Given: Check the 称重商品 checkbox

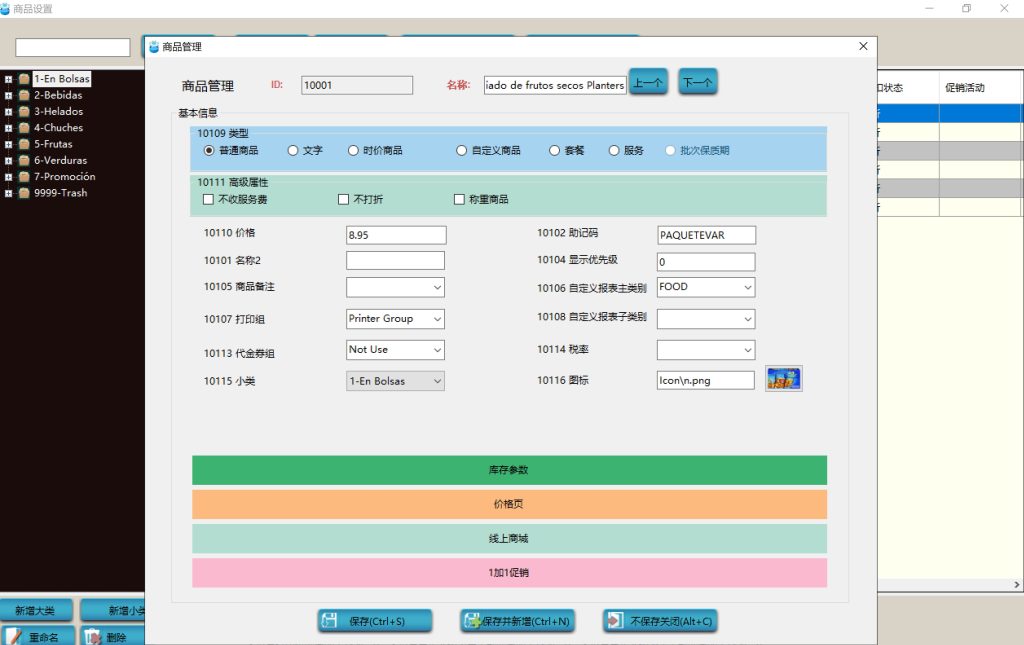Looking at the screenshot, I should [459, 199].
